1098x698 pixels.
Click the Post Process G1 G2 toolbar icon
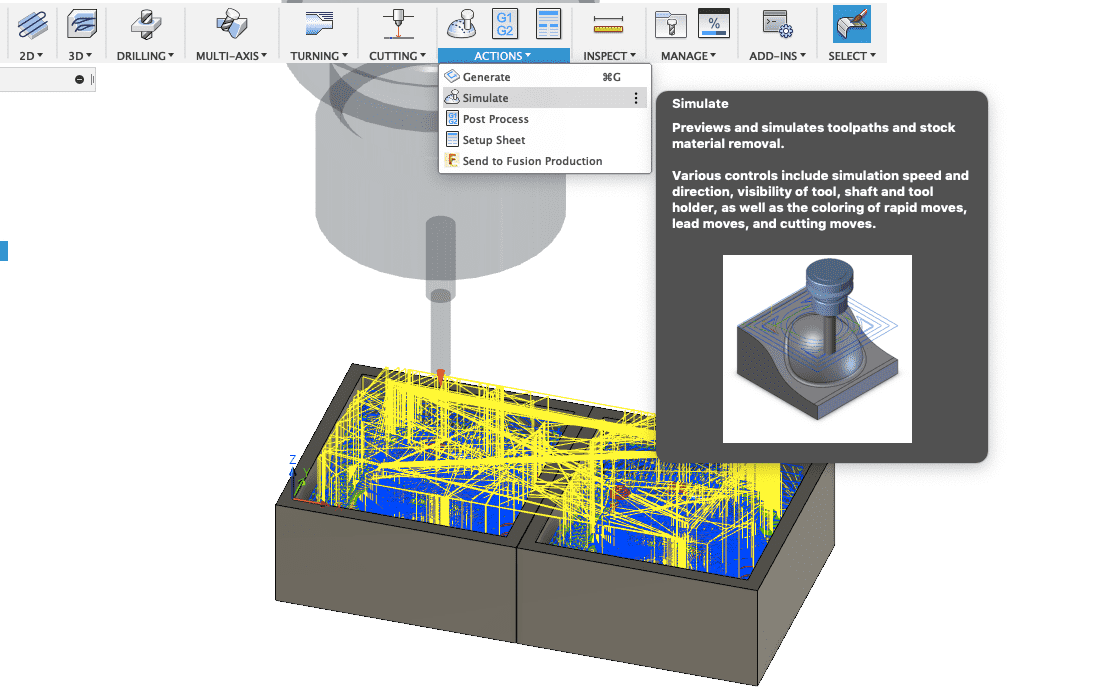point(505,24)
